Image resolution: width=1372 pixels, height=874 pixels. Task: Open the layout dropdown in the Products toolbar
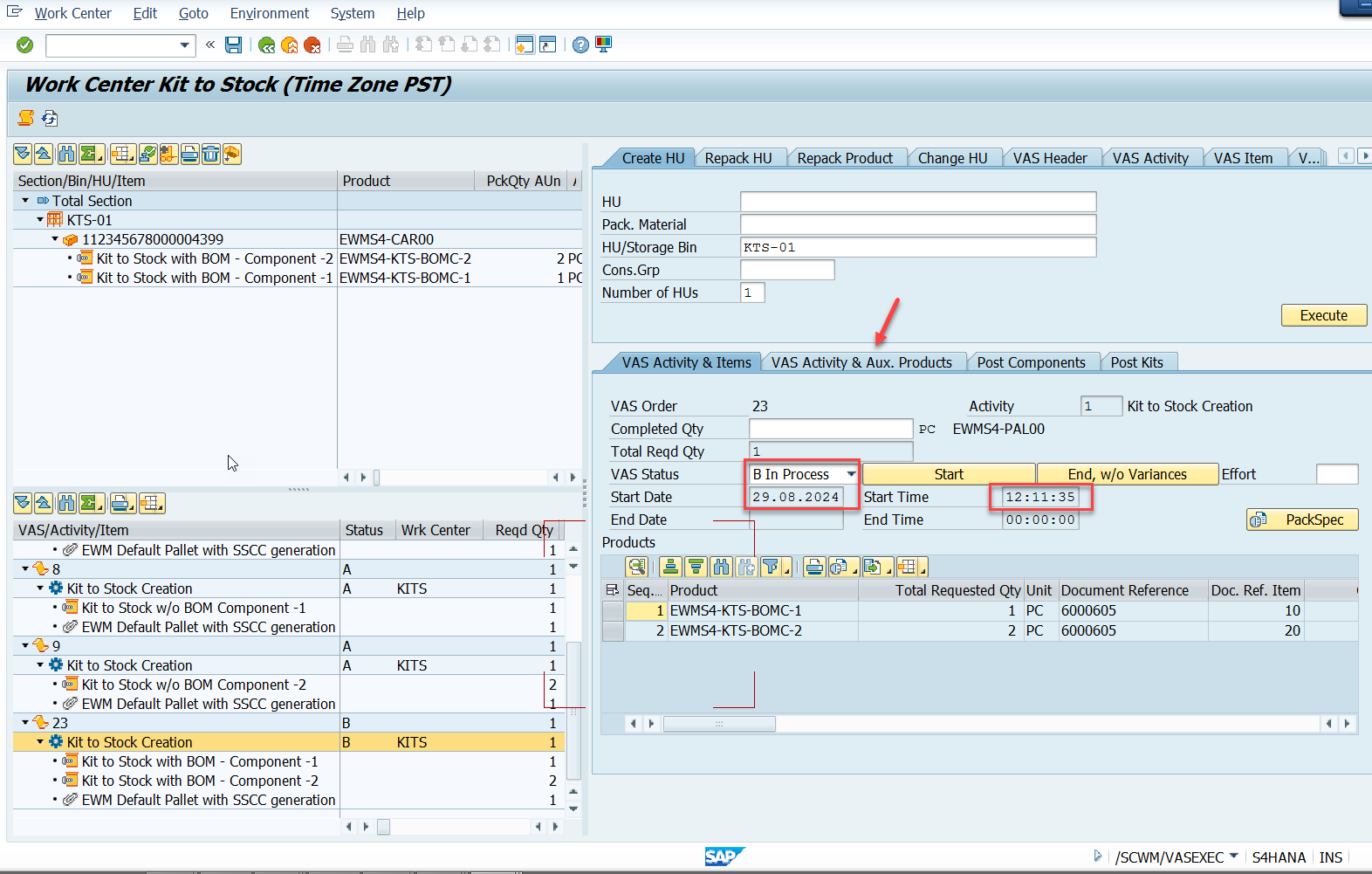pos(911,567)
